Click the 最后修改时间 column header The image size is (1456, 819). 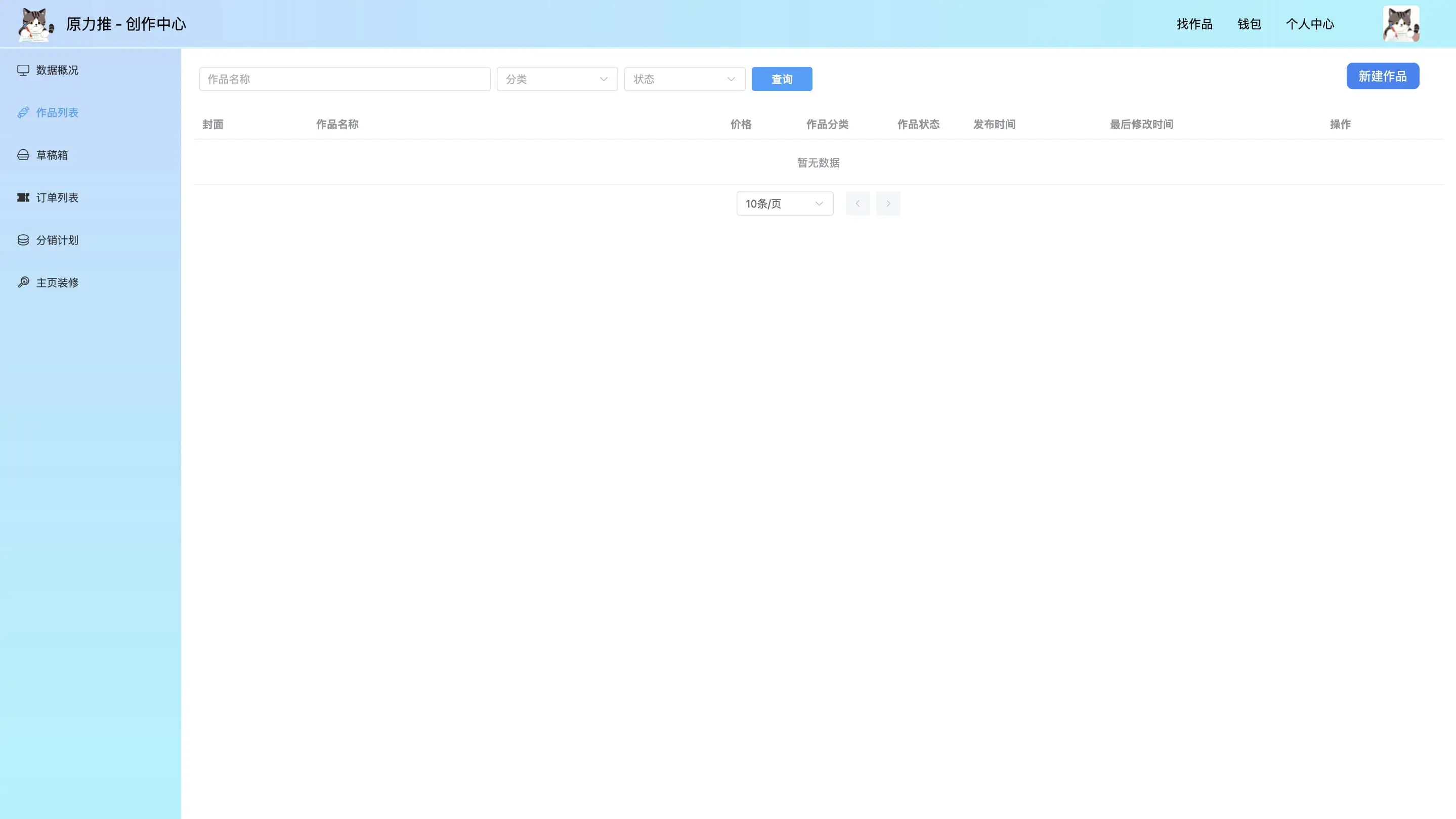tap(1141, 125)
